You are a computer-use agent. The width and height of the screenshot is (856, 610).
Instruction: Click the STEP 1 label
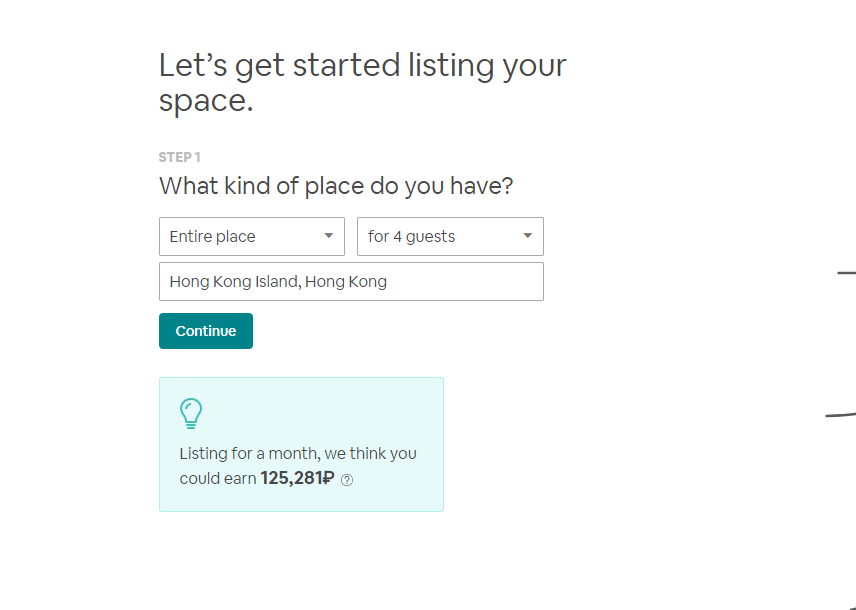180,157
